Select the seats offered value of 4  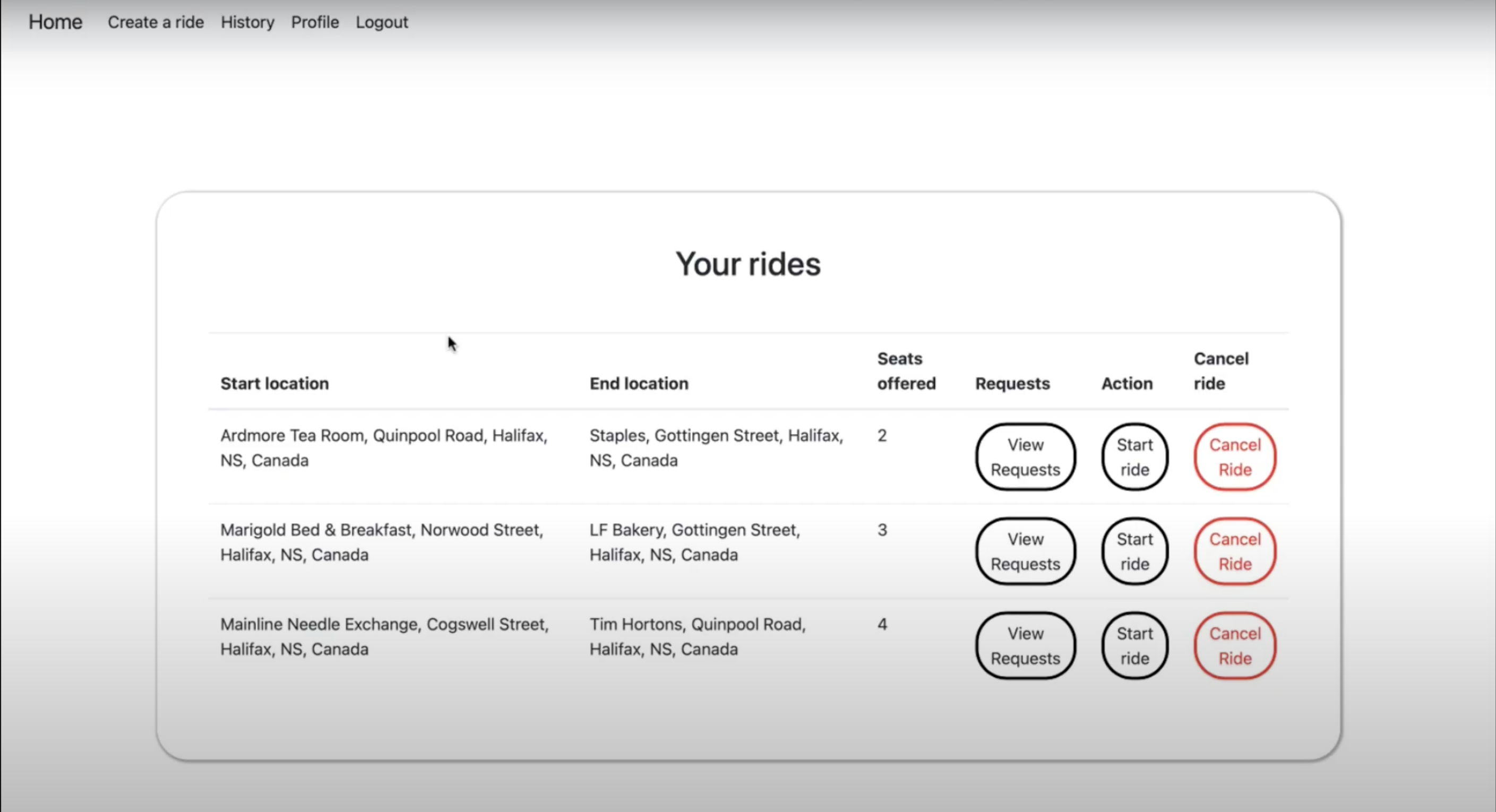882,624
